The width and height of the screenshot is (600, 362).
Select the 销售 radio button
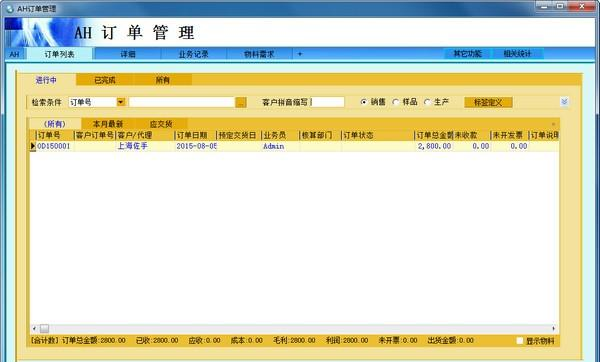[364, 102]
